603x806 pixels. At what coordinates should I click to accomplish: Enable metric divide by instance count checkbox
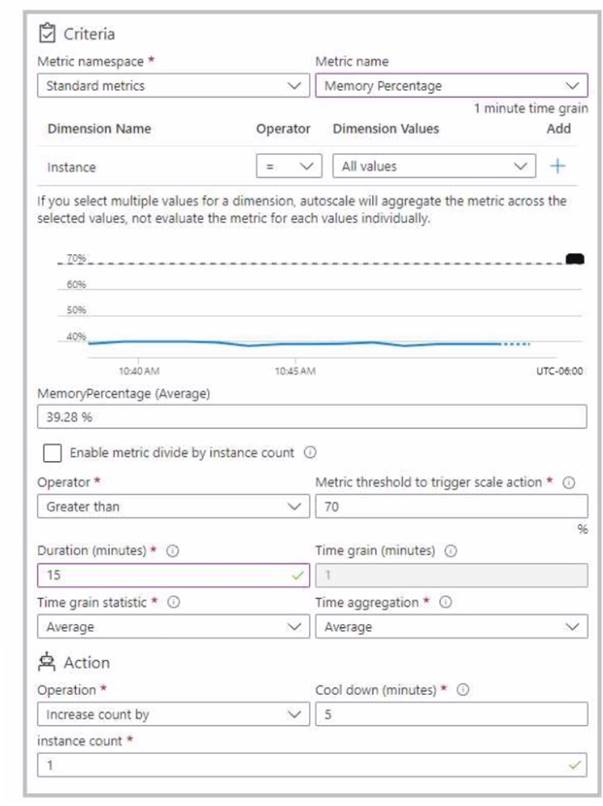click(52, 453)
